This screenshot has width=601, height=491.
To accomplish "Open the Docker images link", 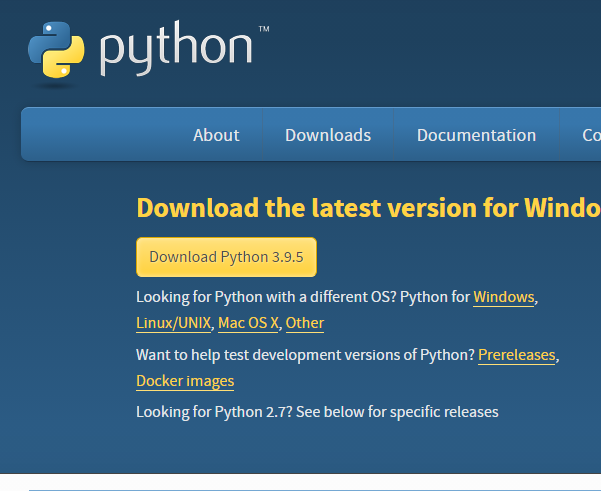I will click(x=185, y=381).
